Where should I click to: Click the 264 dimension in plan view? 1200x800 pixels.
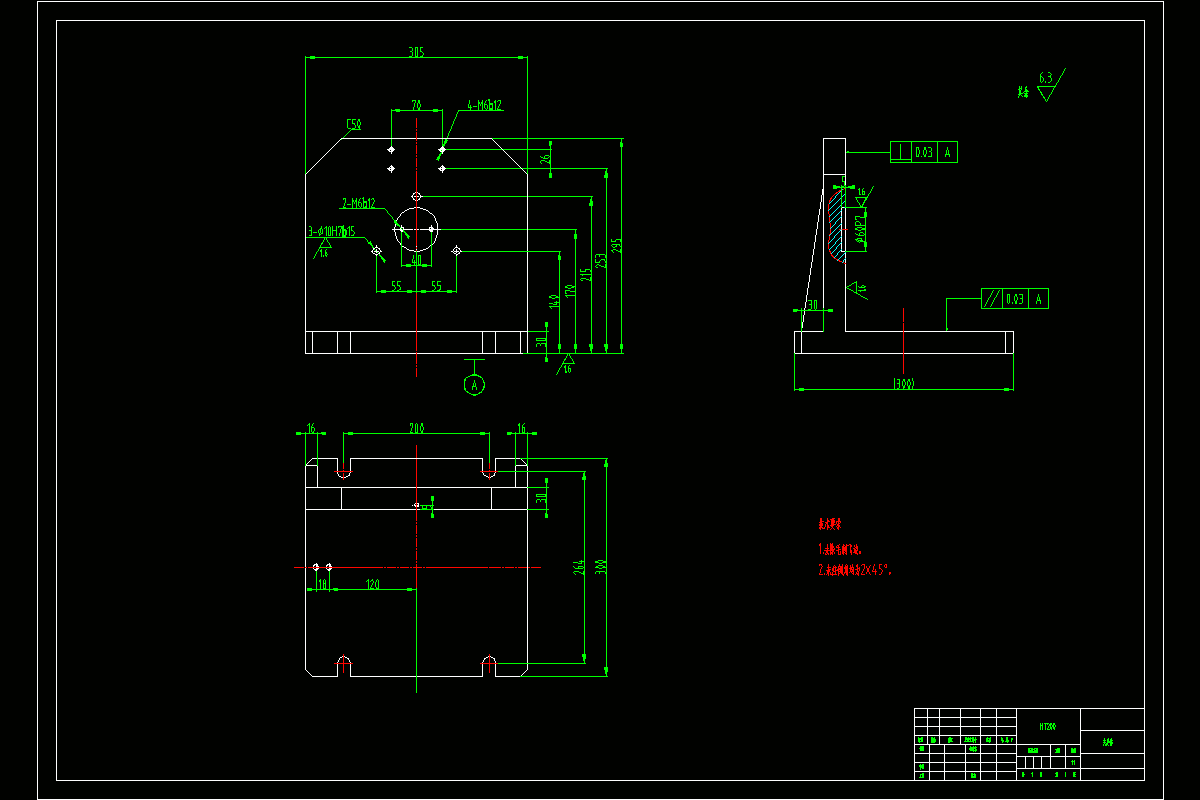(577, 570)
